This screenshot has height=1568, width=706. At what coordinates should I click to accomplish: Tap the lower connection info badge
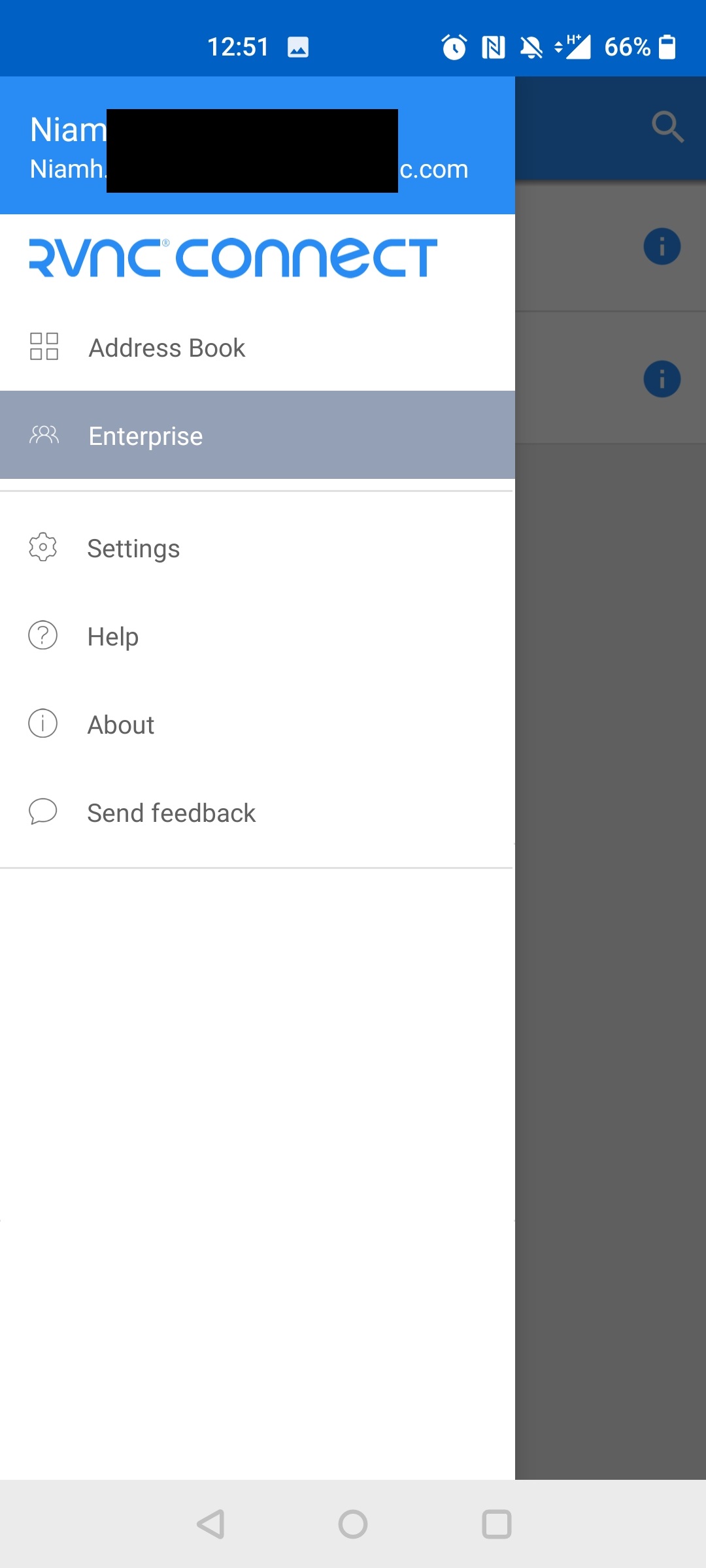[x=661, y=379]
